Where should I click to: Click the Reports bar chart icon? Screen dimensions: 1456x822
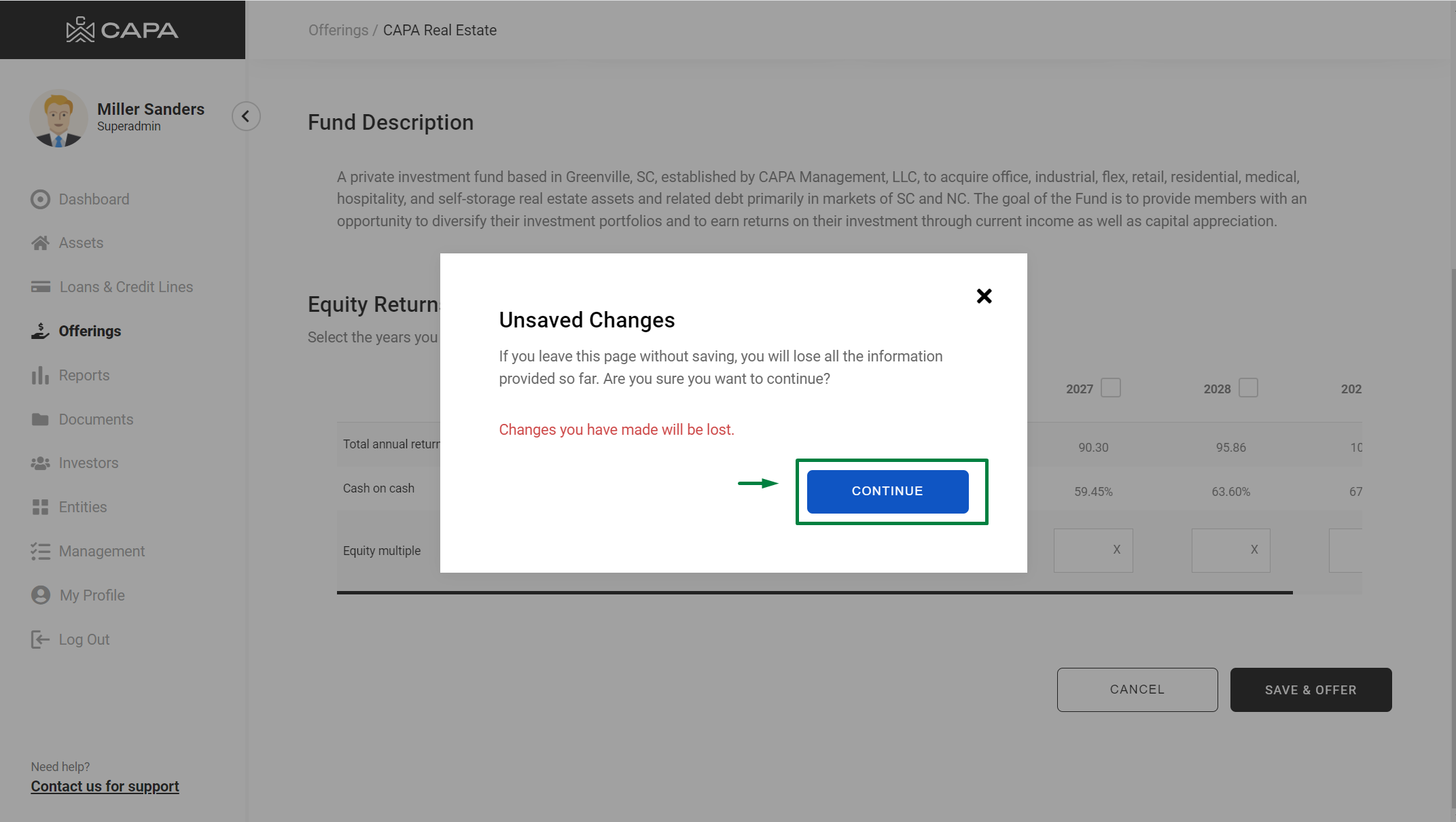point(40,375)
